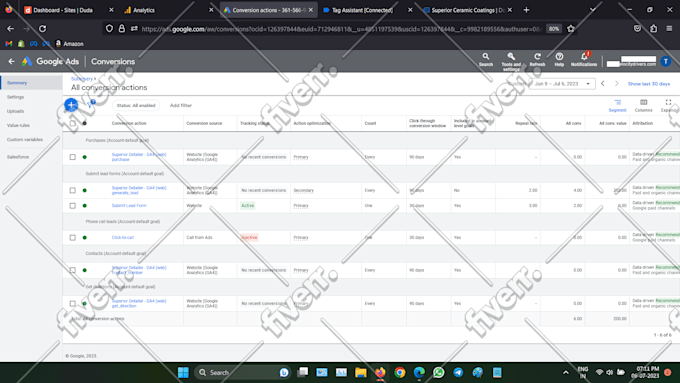This screenshot has width=680, height=383.
Task: Open Telegram from the taskbar
Action: (x=458, y=372)
